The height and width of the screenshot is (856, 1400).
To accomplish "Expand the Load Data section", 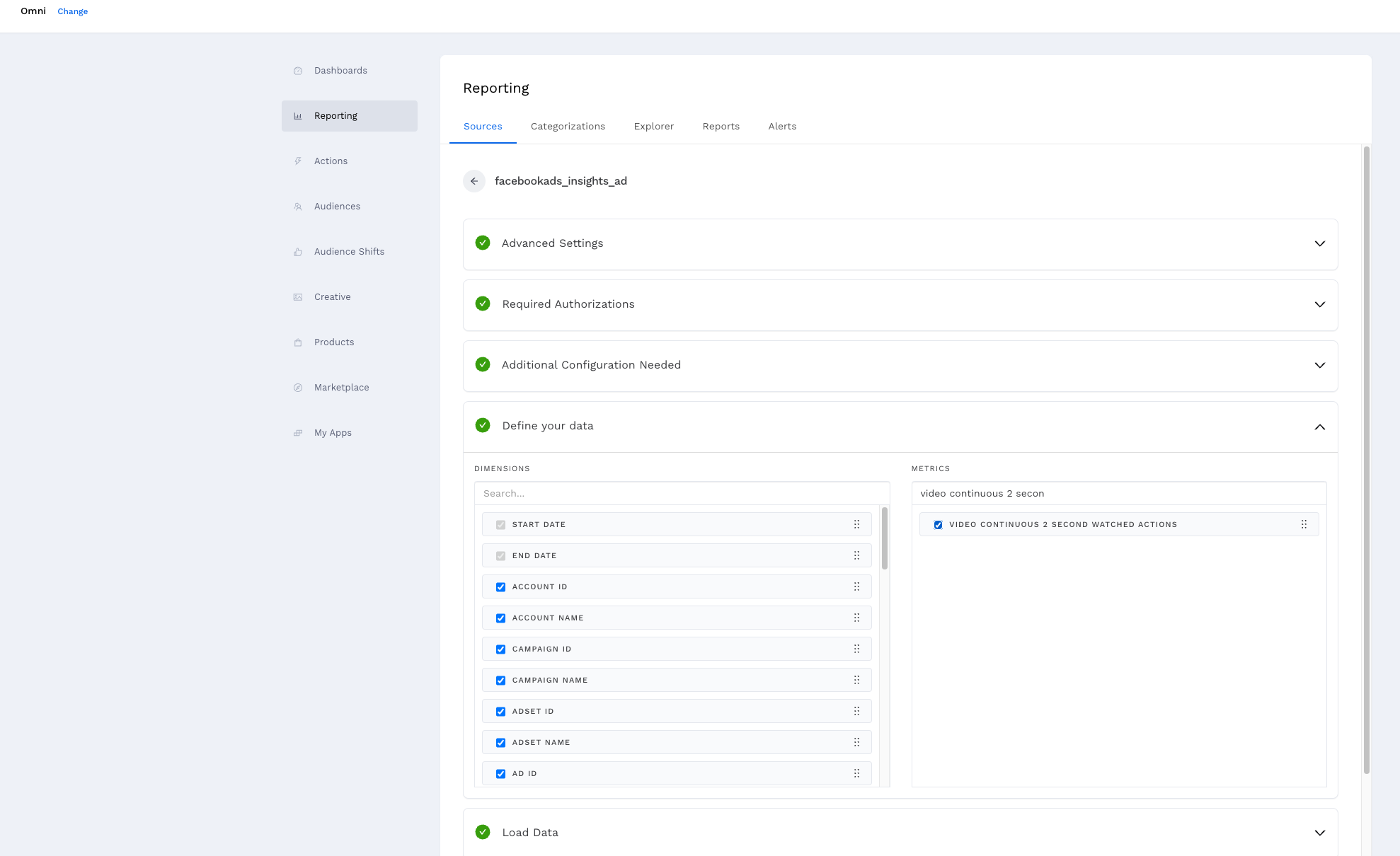I will pyautogui.click(x=1319, y=833).
